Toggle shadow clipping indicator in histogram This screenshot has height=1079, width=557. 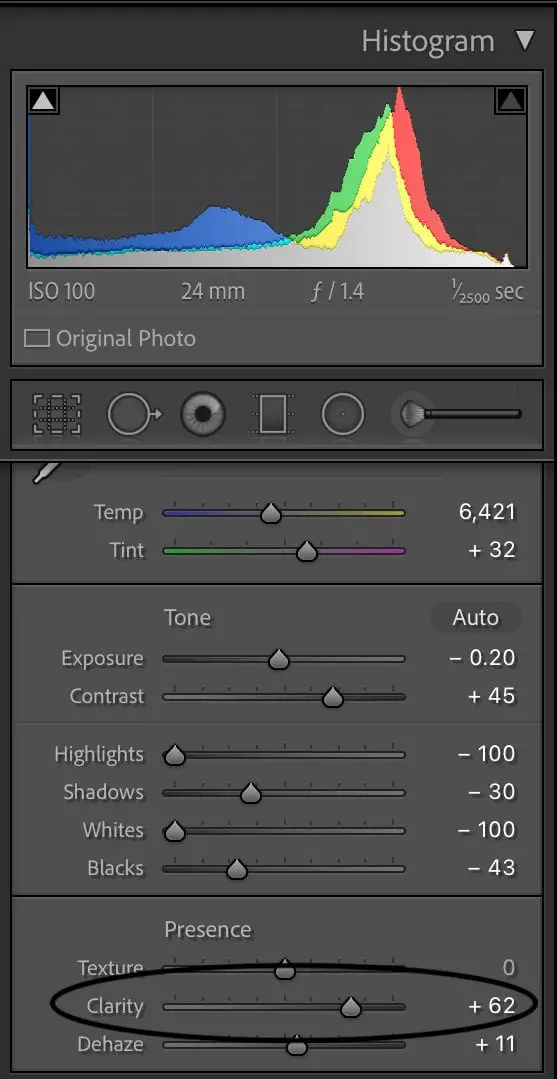43,101
